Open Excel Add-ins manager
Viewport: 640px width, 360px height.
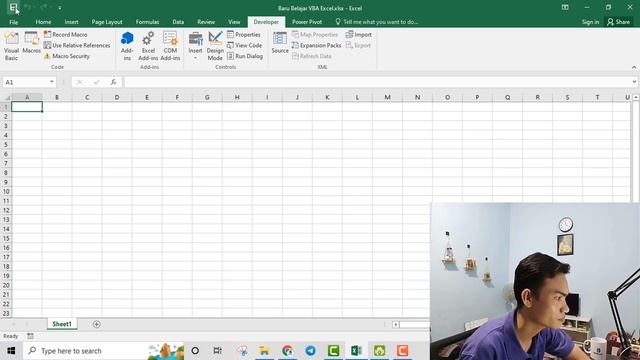pyautogui.click(x=148, y=46)
